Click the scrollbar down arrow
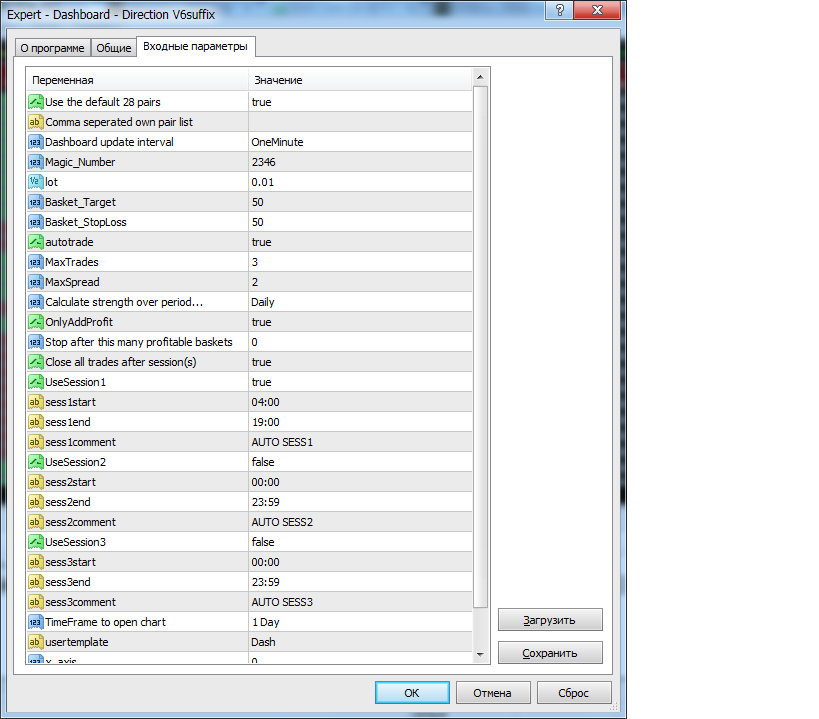Image resolution: width=819 pixels, height=719 pixels. (480, 654)
